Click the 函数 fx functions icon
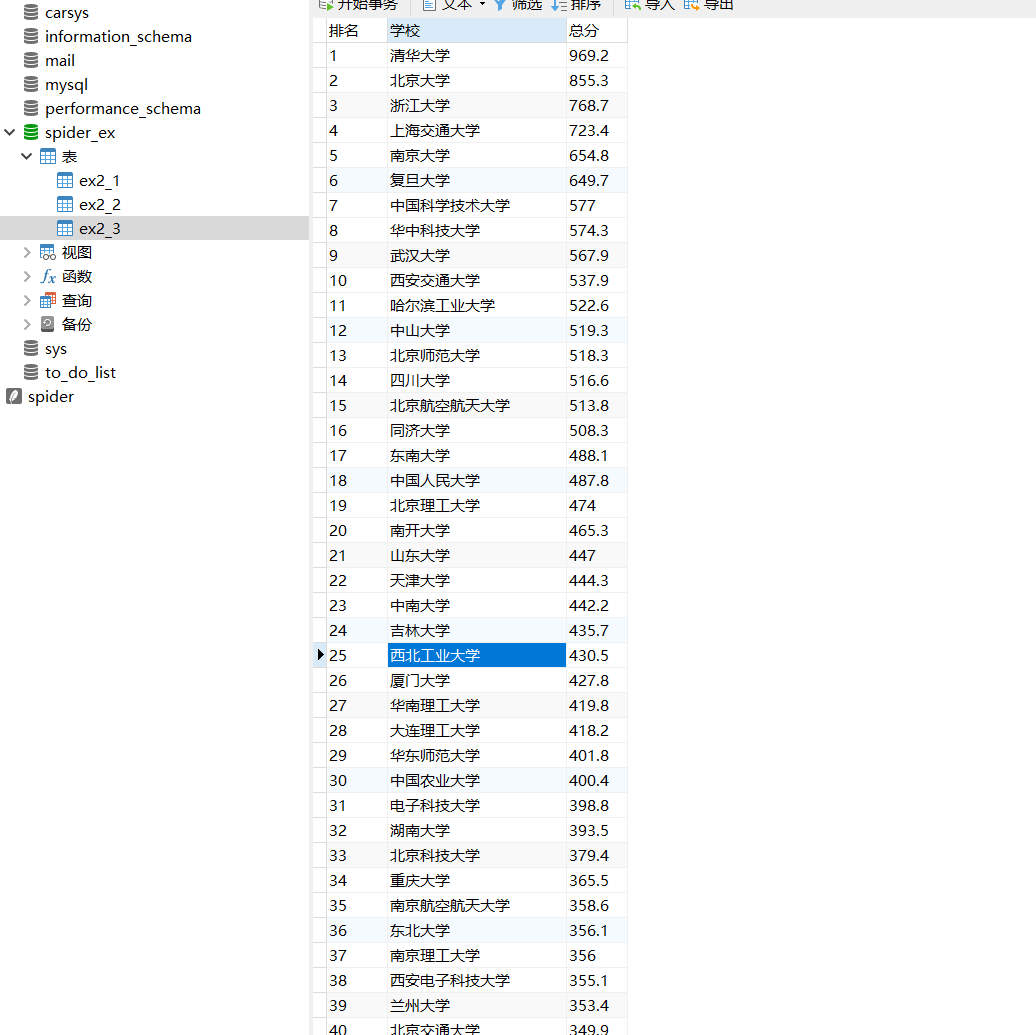1036x1035 pixels. (48, 276)
